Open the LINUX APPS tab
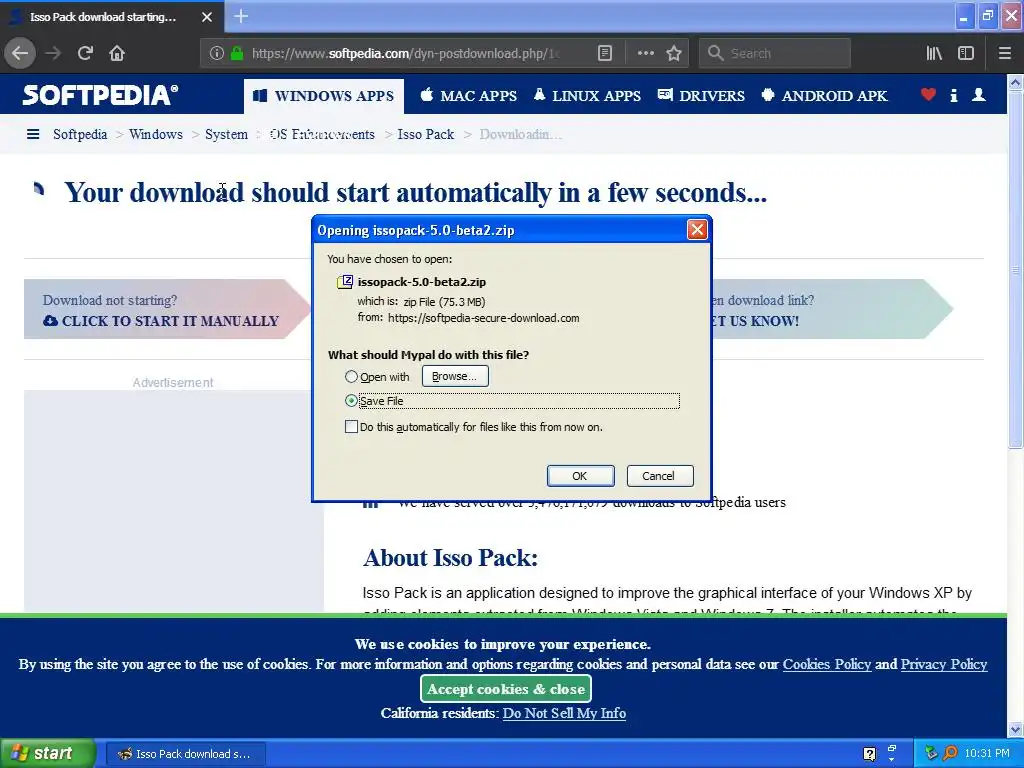 pyautogui.click(x=587, y=96)
